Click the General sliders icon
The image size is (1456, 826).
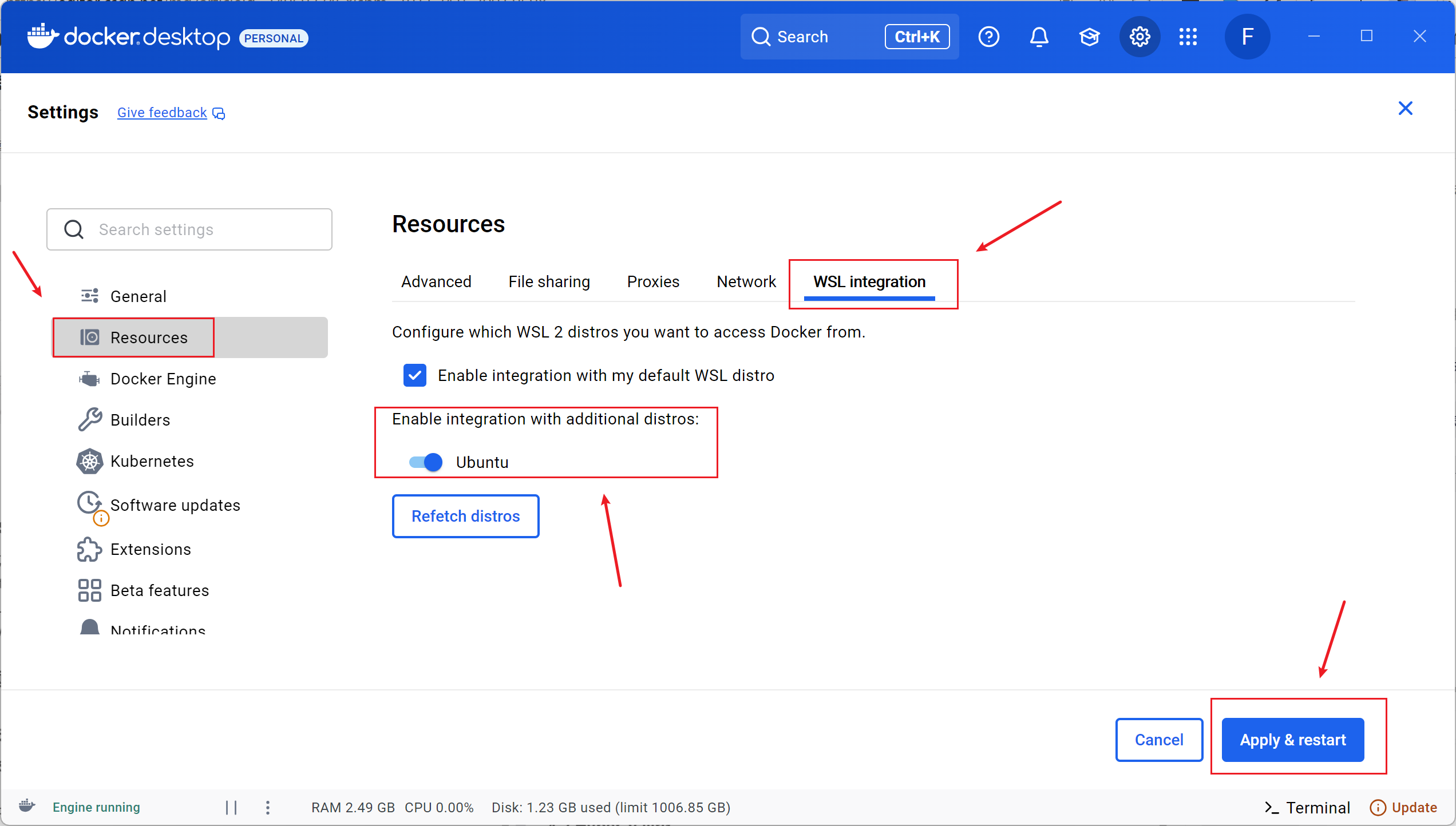[x=90, y=296]
